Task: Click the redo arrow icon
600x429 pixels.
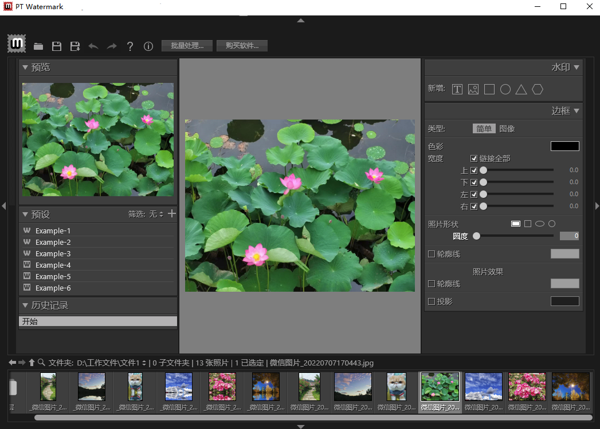Action: tap(112, 46)
